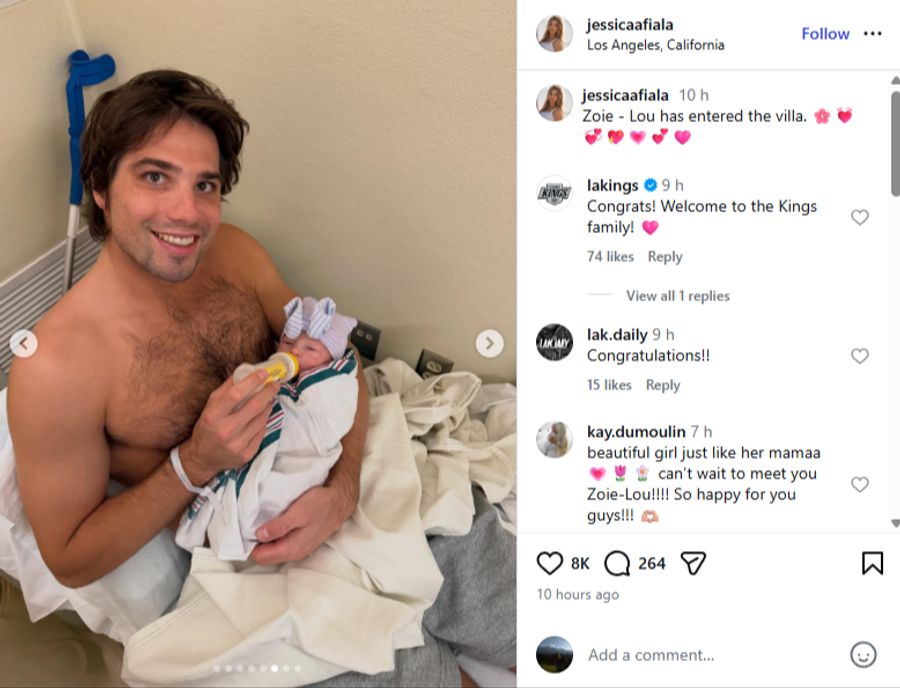Click the Add a comment field

tap(712, 655)
